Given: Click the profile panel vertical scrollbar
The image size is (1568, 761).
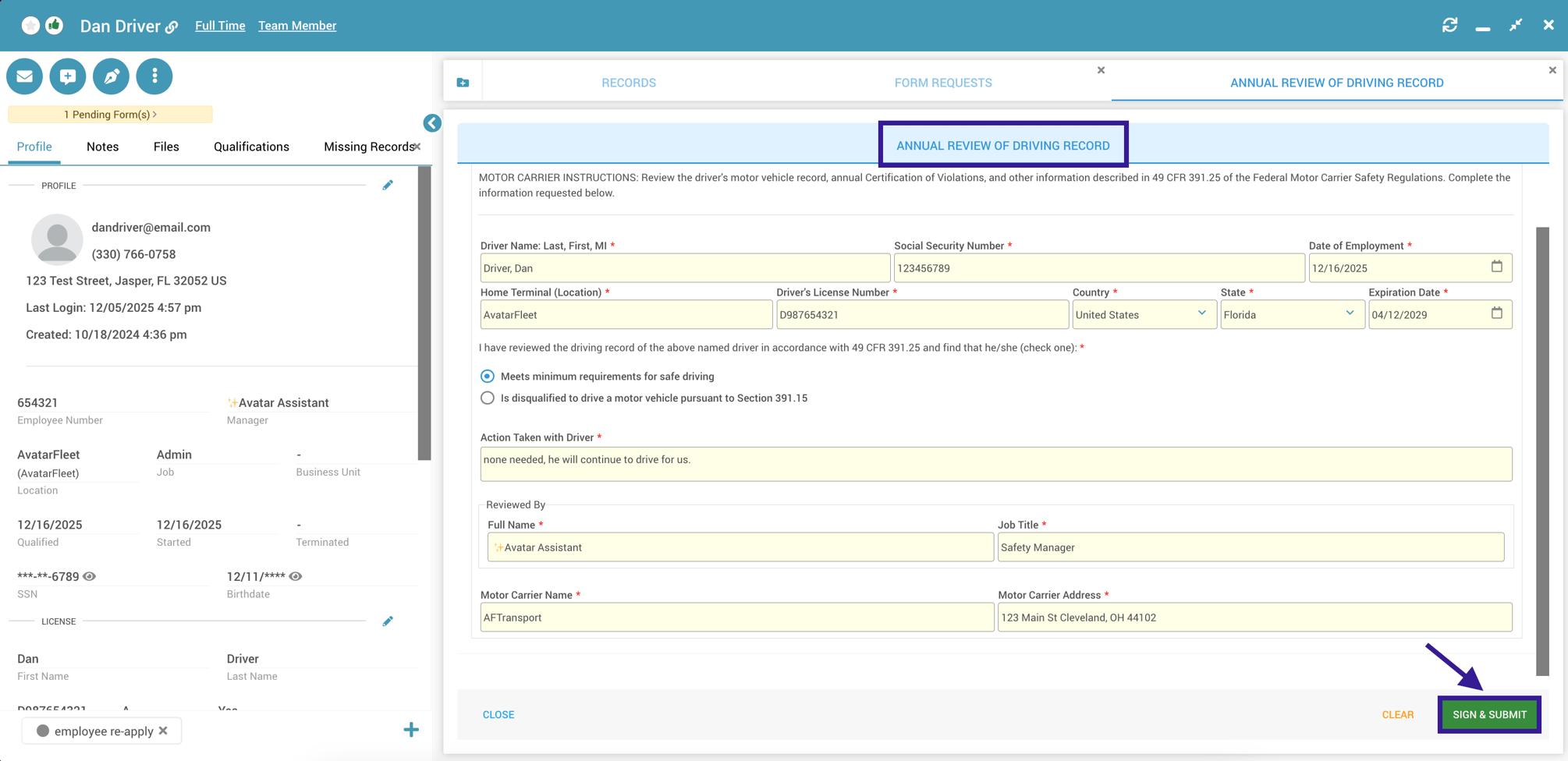Looking at the screenshot, I should [x=424, y=313].
